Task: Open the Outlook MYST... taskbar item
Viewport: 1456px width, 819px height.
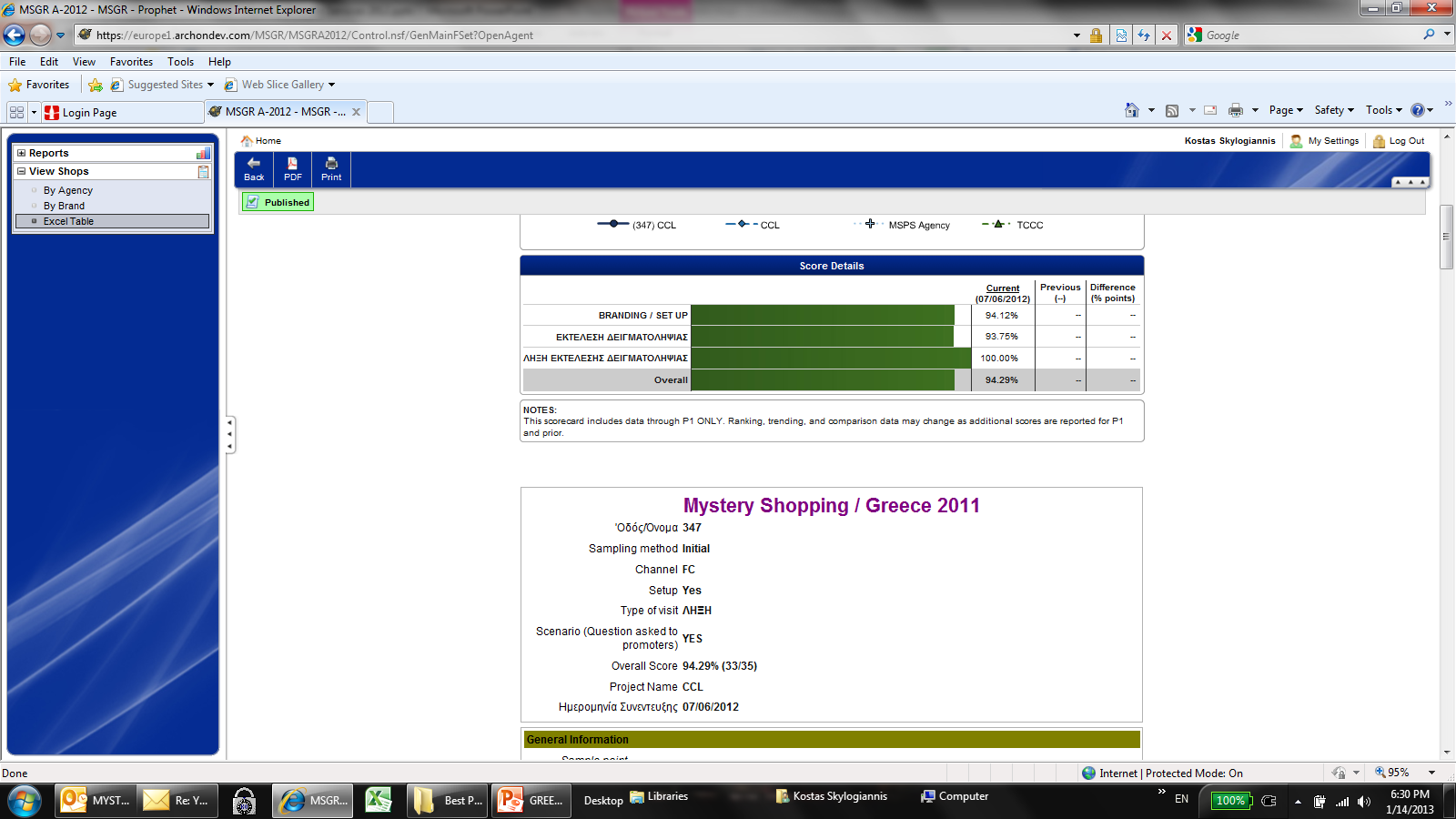Action: click(x=96, y=800)
